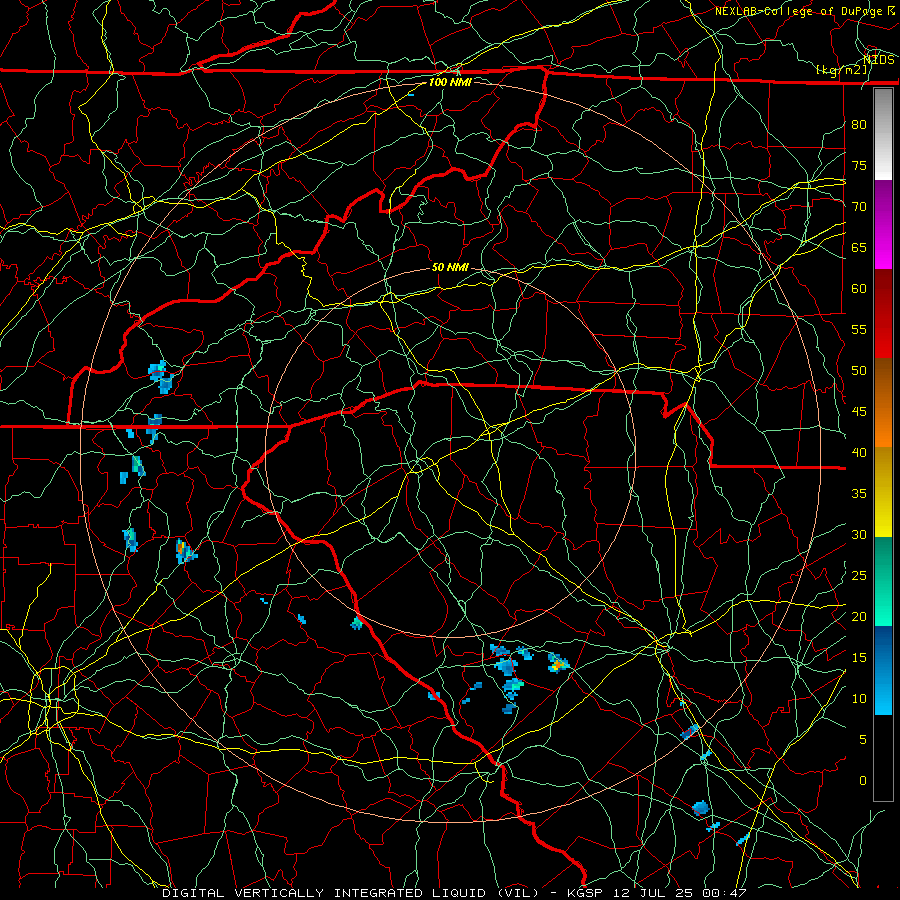This screenshot has width=900, height=900.
Task: Click the 5 value on the VIL scale
Action: pos(863,740)
